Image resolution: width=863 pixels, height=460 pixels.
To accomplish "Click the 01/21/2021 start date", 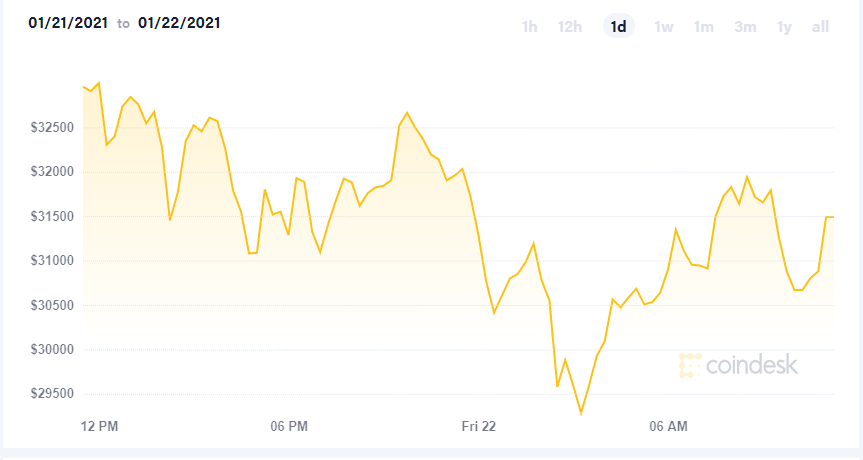I will [x=68, y=23].
